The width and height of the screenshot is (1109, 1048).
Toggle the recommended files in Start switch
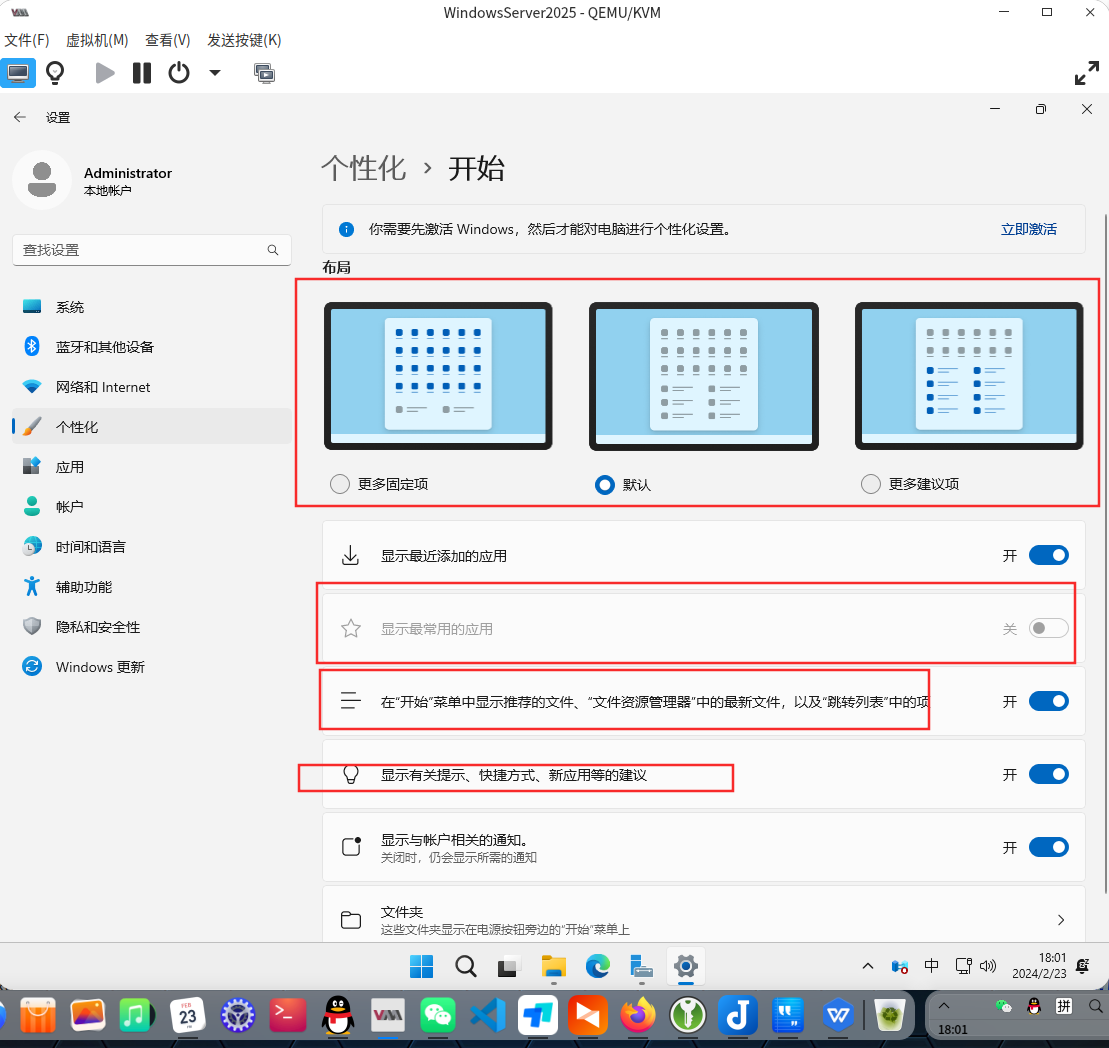tap(1048, 701)
